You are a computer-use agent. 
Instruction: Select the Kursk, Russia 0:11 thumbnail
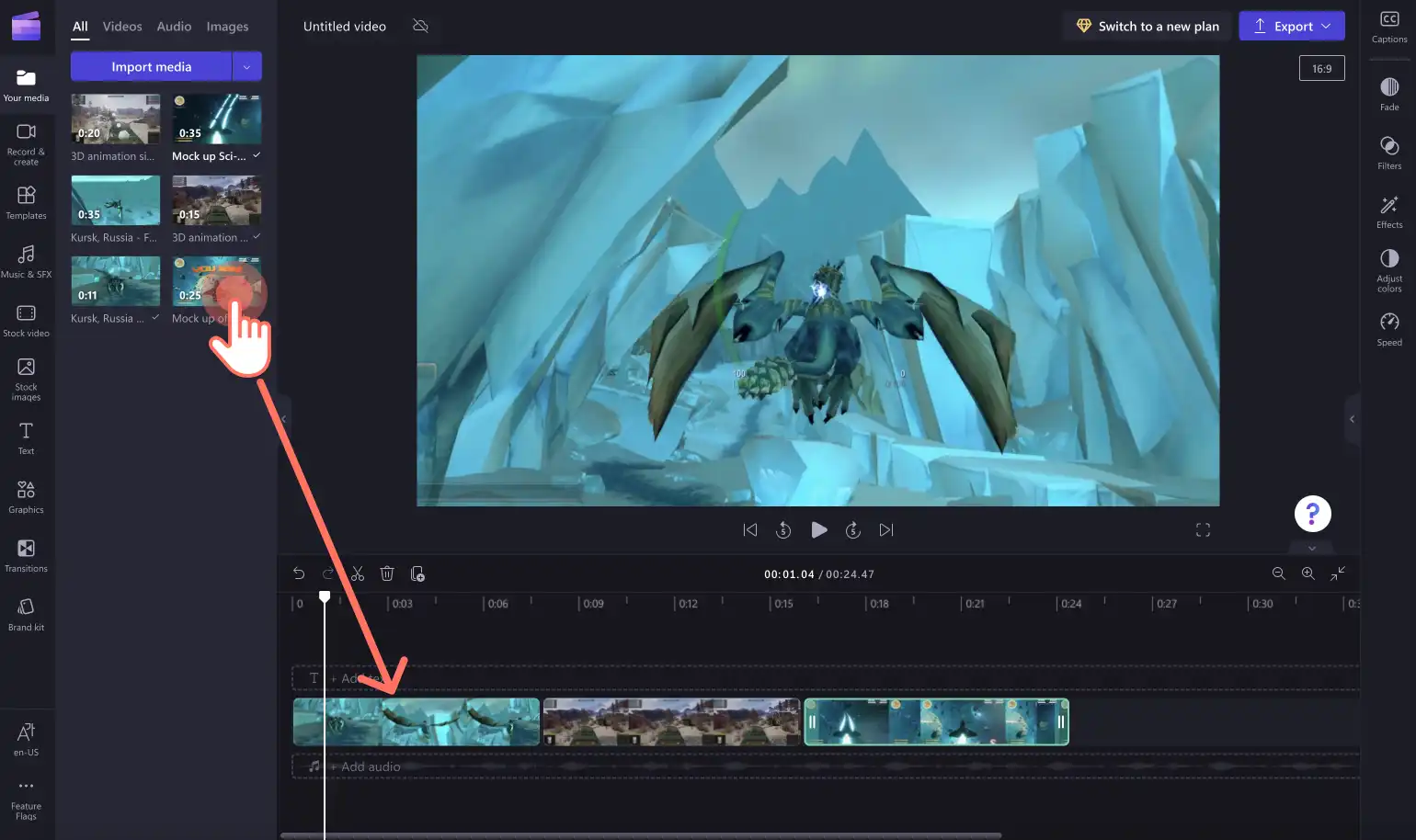[116, 281]
